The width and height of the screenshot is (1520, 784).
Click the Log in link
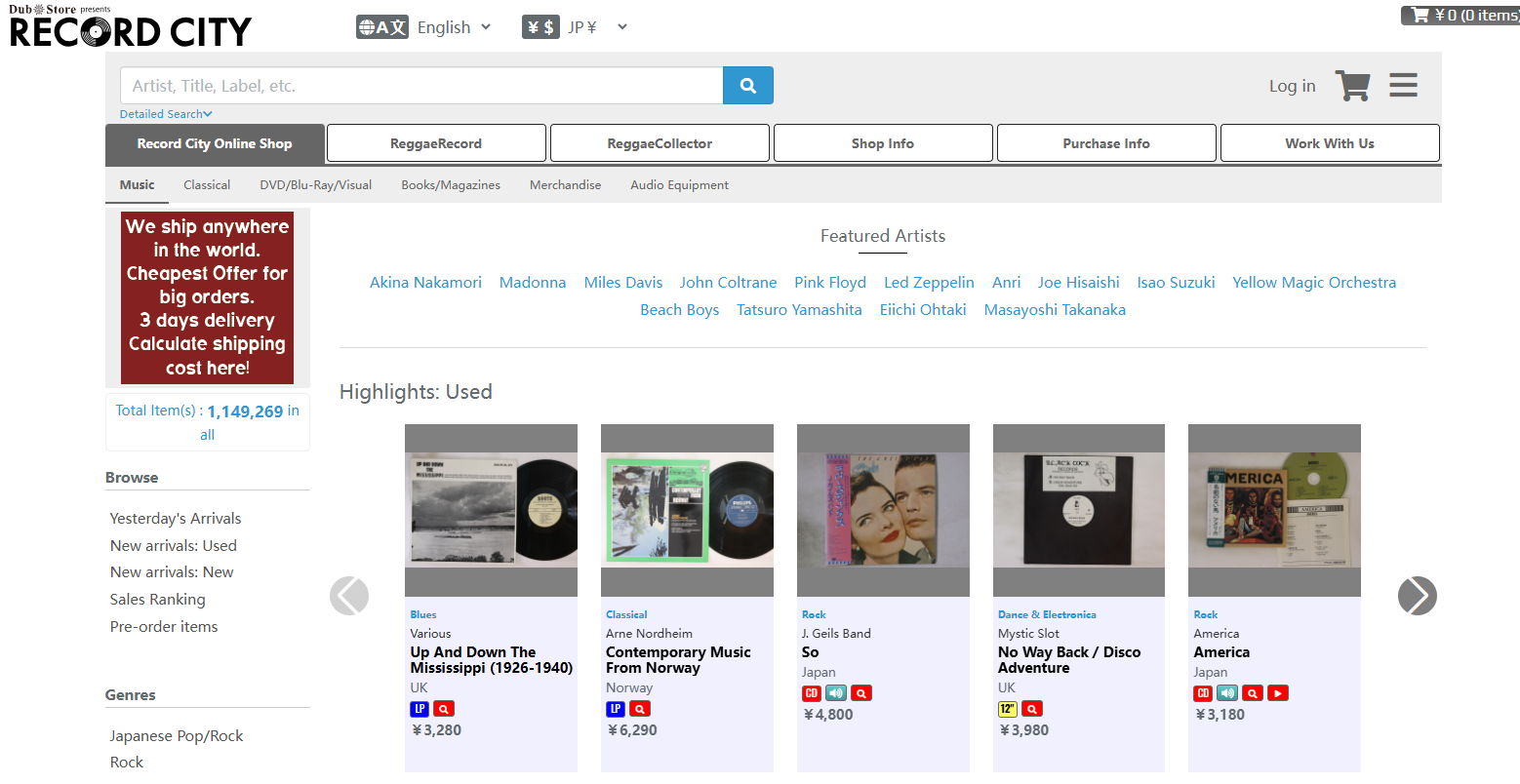coord(1292,86)
